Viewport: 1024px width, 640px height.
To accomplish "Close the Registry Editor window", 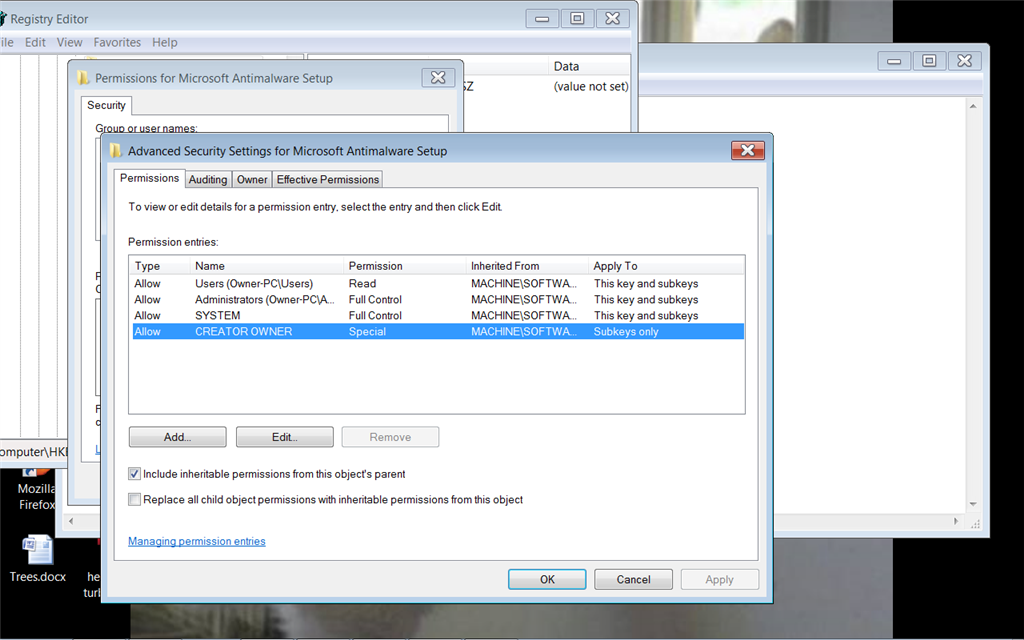I will click(x=613, y=19).
